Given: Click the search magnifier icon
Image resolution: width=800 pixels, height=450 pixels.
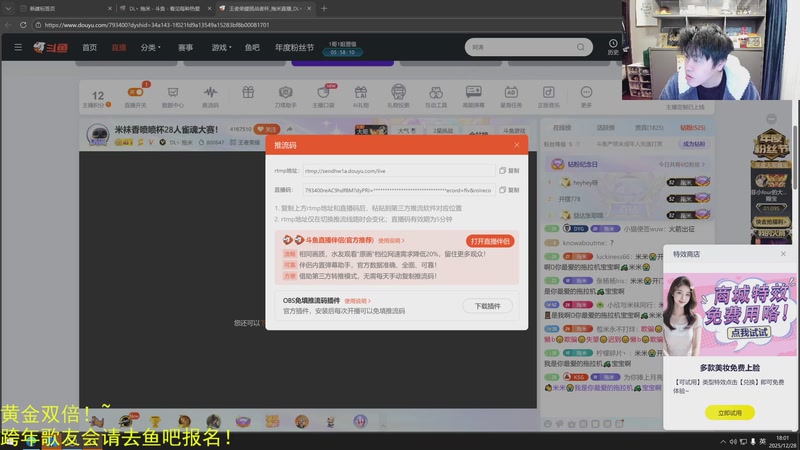Looking at the screenshot, I should tap(581, 47).
